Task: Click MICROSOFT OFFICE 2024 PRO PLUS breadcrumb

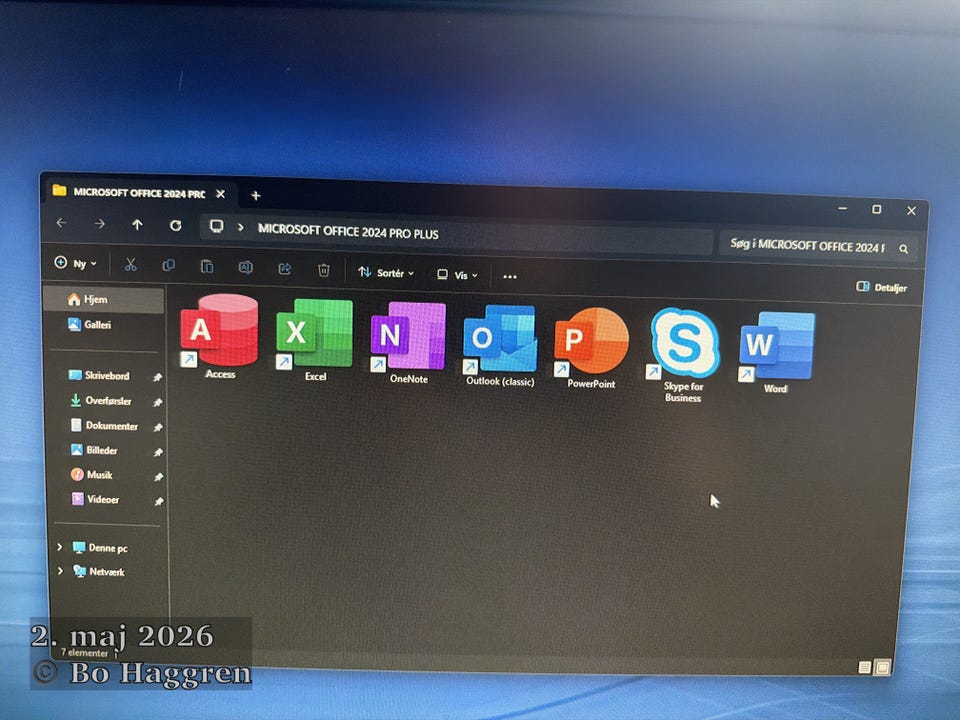Action: tap(348, 231)
